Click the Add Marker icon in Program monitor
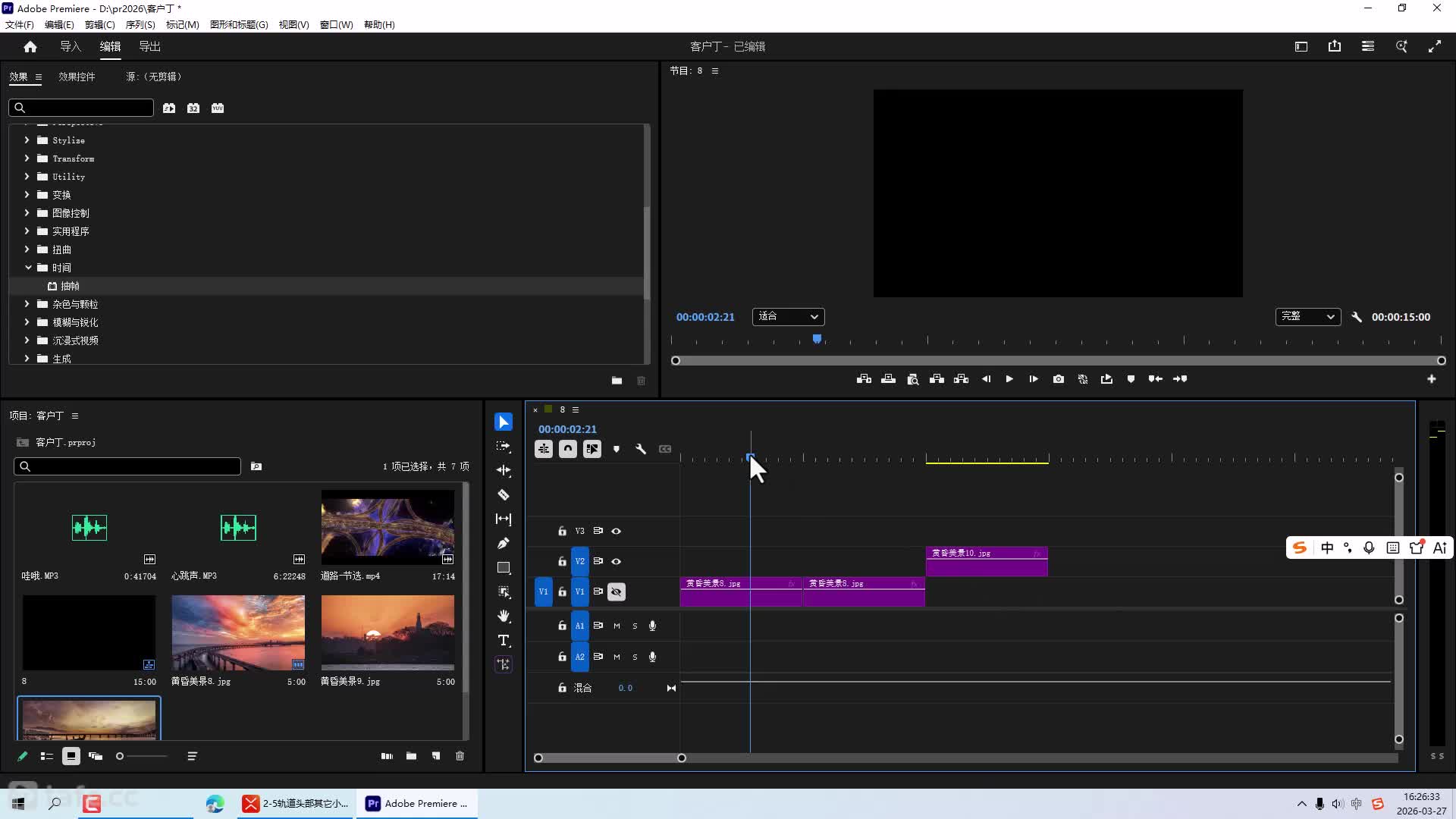This screenshot has width=1456, height=819. pos(1131,379)
